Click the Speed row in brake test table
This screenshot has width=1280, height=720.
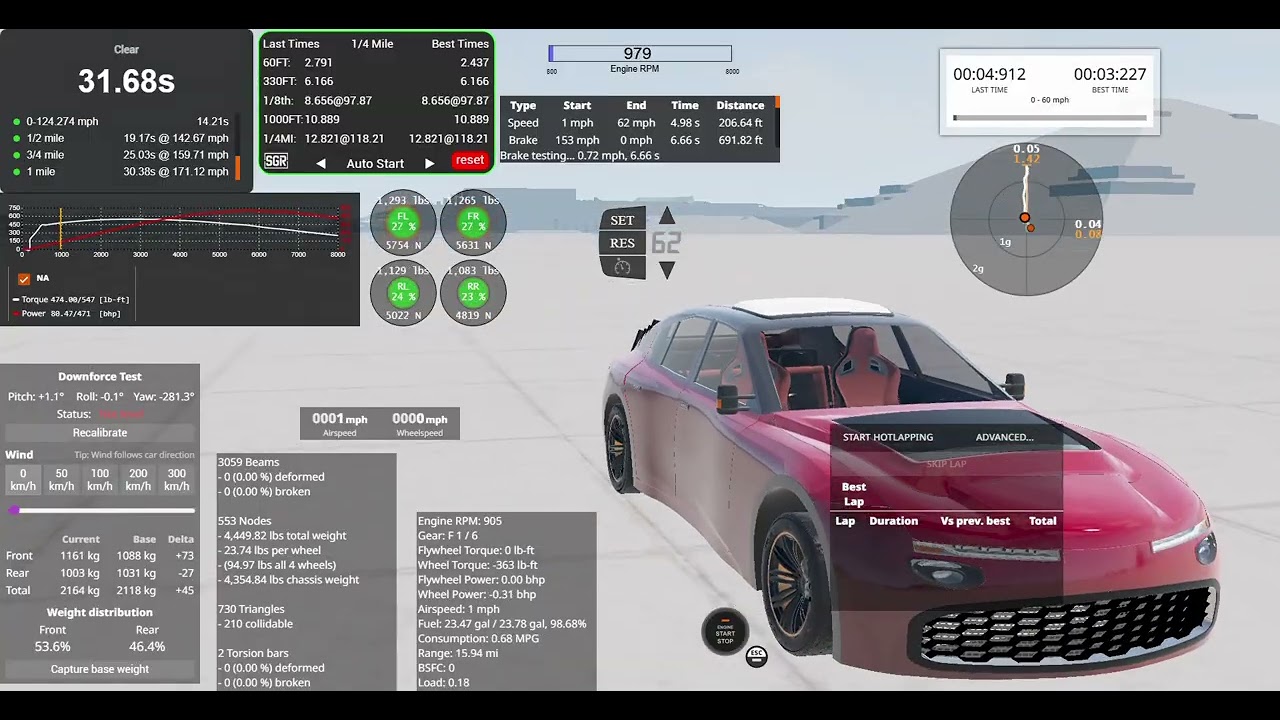(638, 123)
